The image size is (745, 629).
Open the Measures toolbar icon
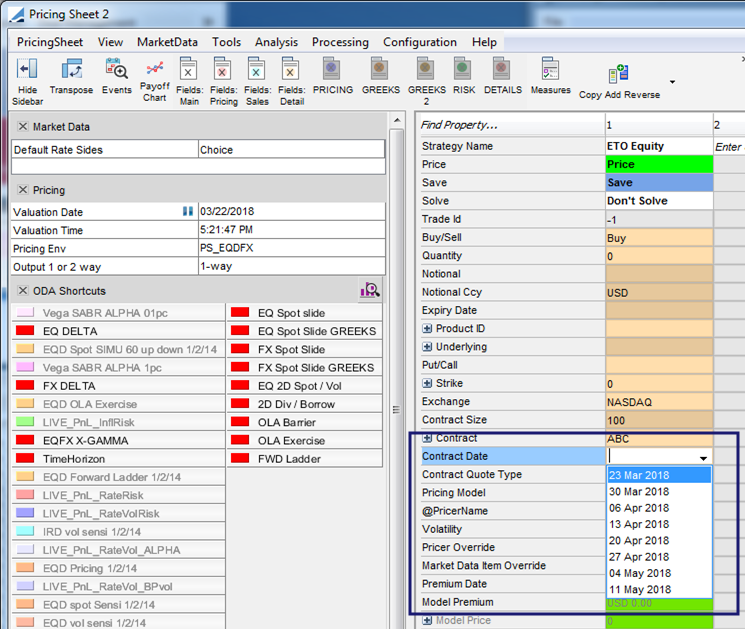coord(551,69)
